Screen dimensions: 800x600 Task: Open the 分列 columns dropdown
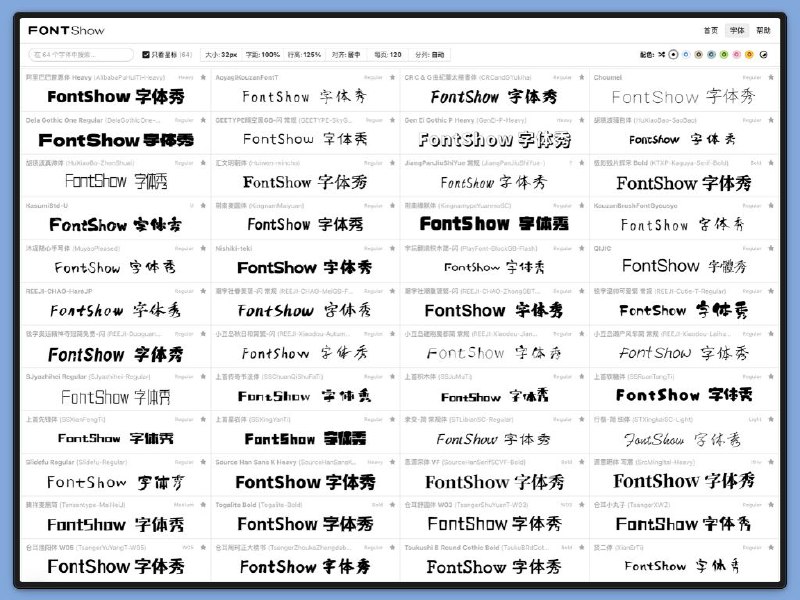(x=430, y=55)
